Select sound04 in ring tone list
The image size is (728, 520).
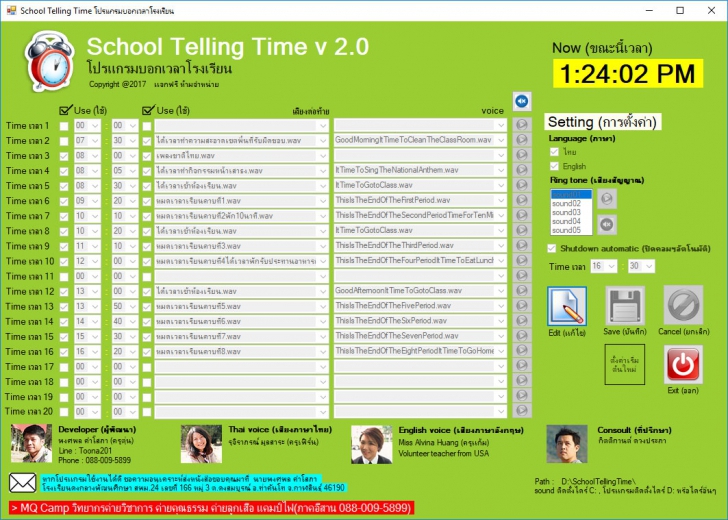pyautogui.click(x=571, y=221)
